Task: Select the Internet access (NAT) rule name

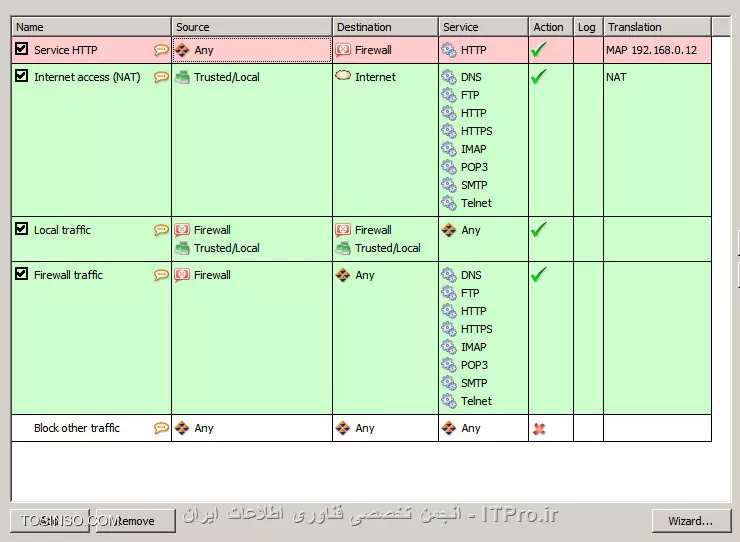Action: click(x=87, y=77)
